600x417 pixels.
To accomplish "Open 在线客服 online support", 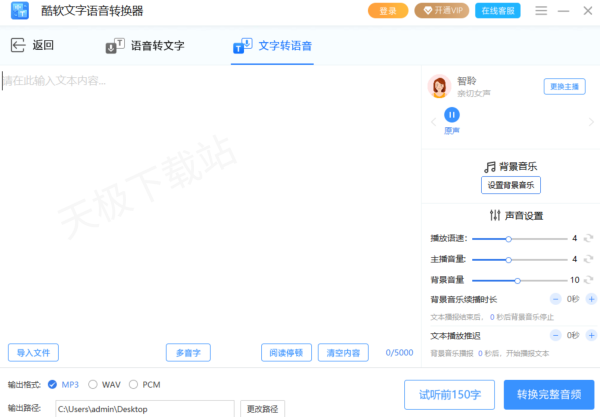I will (x=498, y=11).
